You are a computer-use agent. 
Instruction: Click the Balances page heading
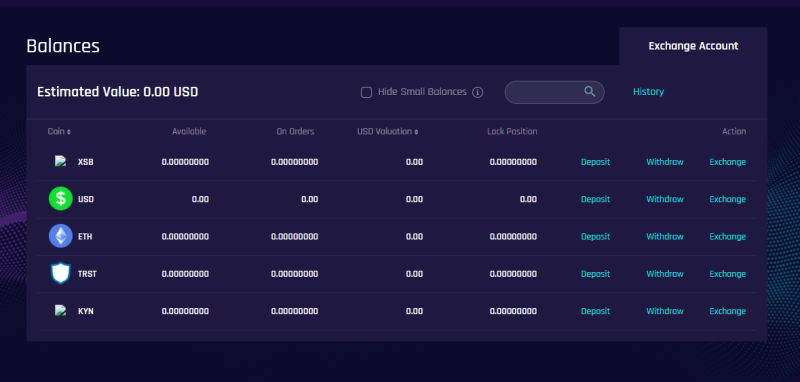[63, 46]
